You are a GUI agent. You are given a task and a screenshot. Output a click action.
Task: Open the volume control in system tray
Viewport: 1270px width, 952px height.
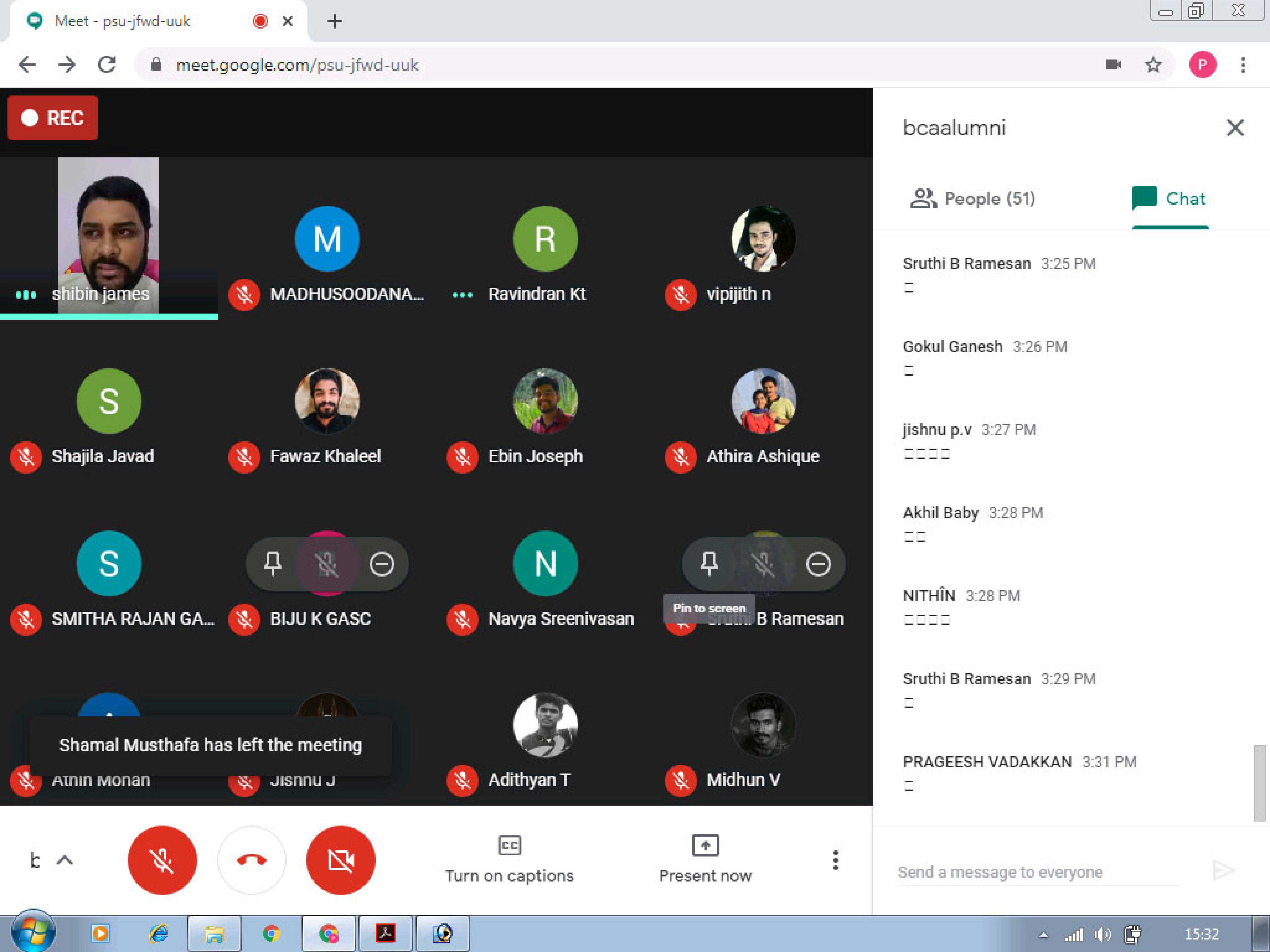(x=1102, y=935)
